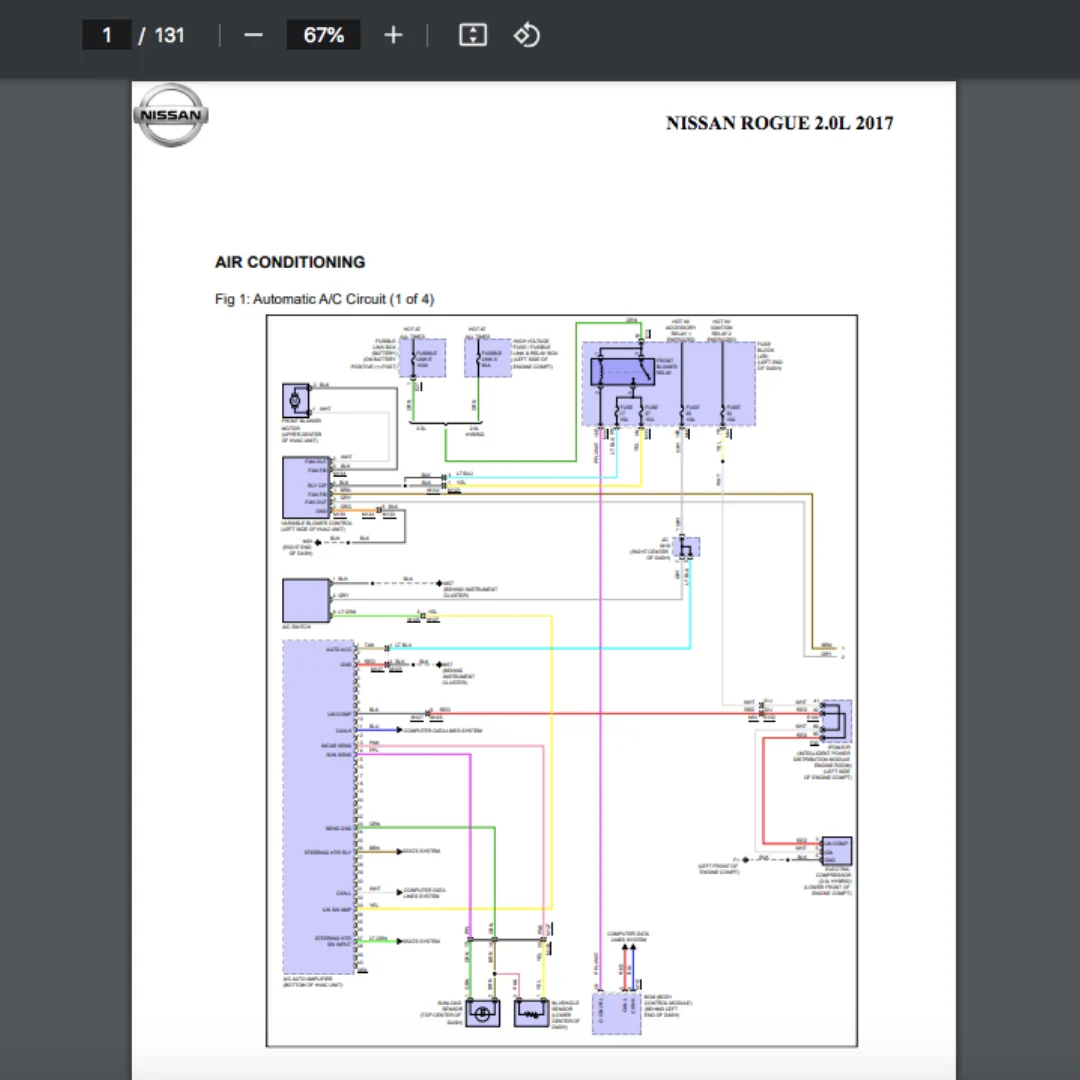Screen dimensions: 1080x1080
Task: Click the zoom out minus icon
Action: click(x=253, y=35)
